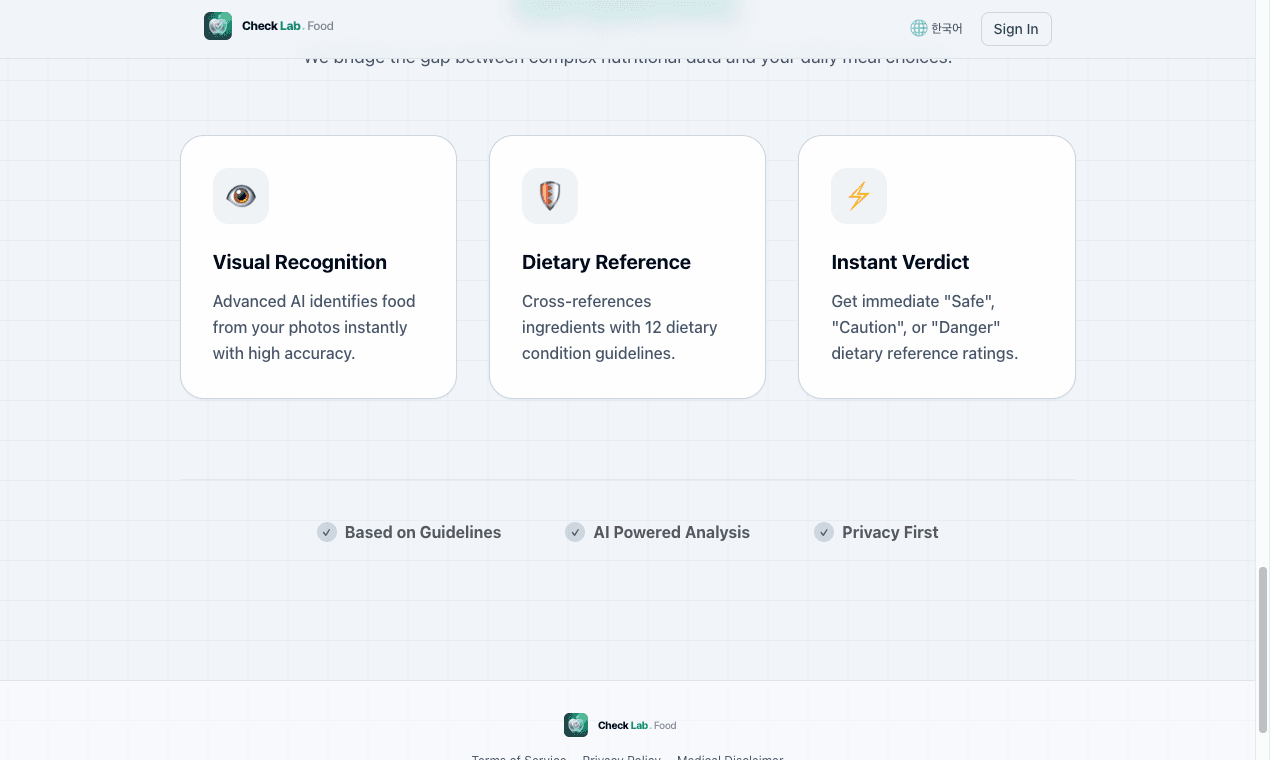1270x760 pixels.
Task: Click the eye icon on Visual Recognition card
Action: point(240,196)
